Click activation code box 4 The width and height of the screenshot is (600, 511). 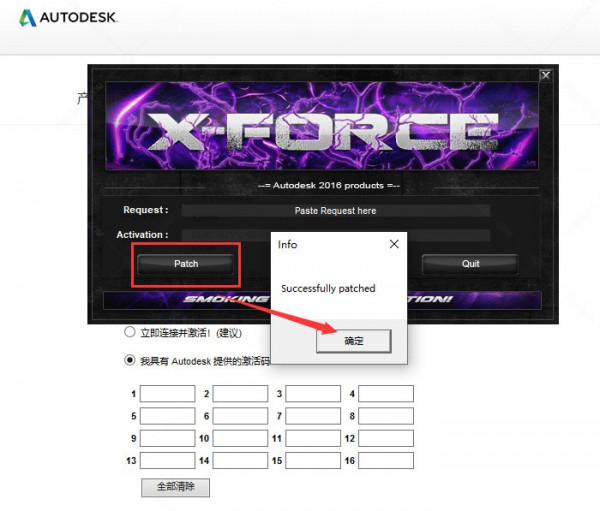coord(386,393)
